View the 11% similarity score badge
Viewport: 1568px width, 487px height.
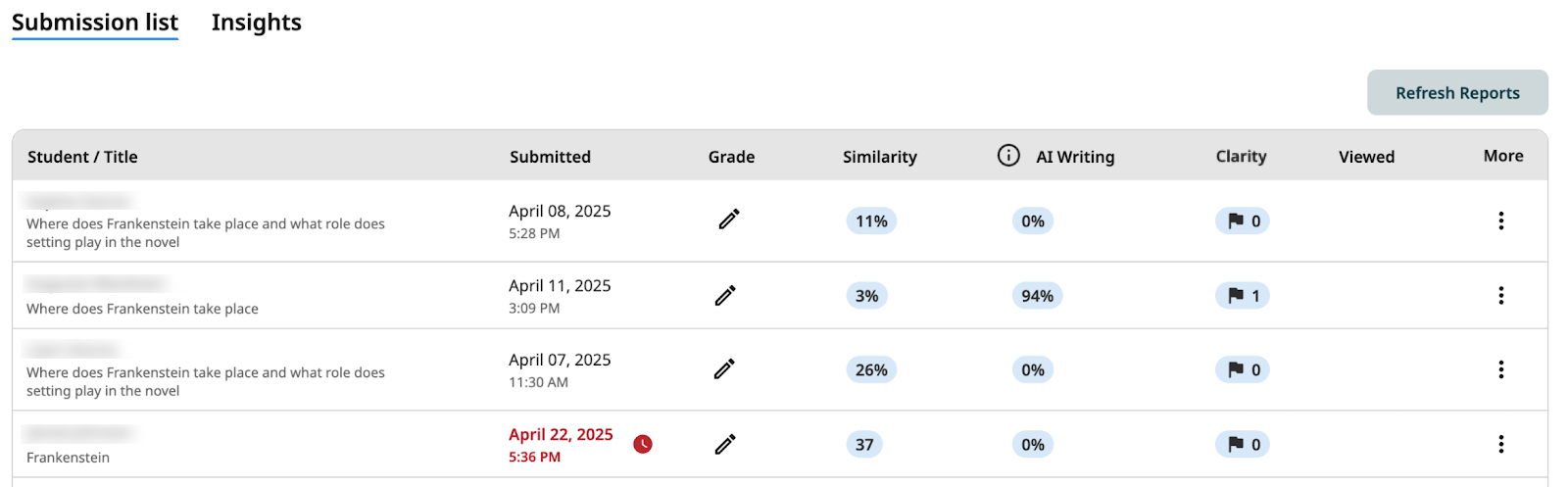(871, 220)
